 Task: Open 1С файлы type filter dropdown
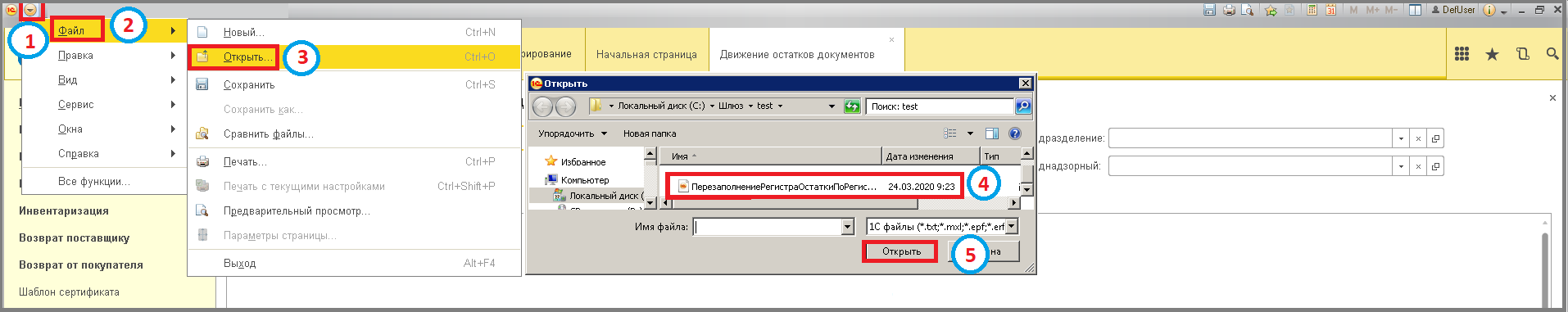[x=1012, y=227]
